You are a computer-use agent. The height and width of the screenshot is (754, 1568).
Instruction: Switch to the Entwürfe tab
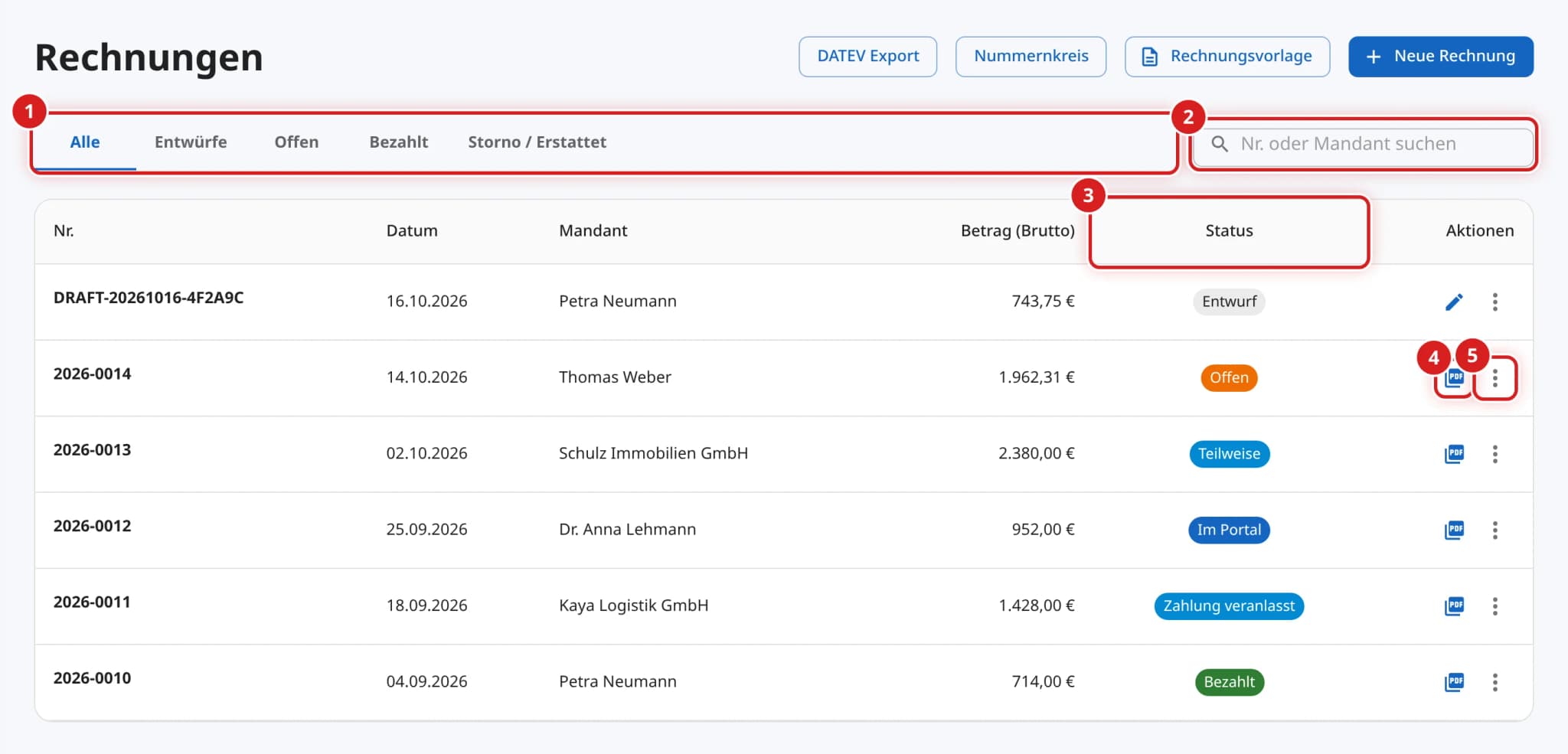(191, 142)
